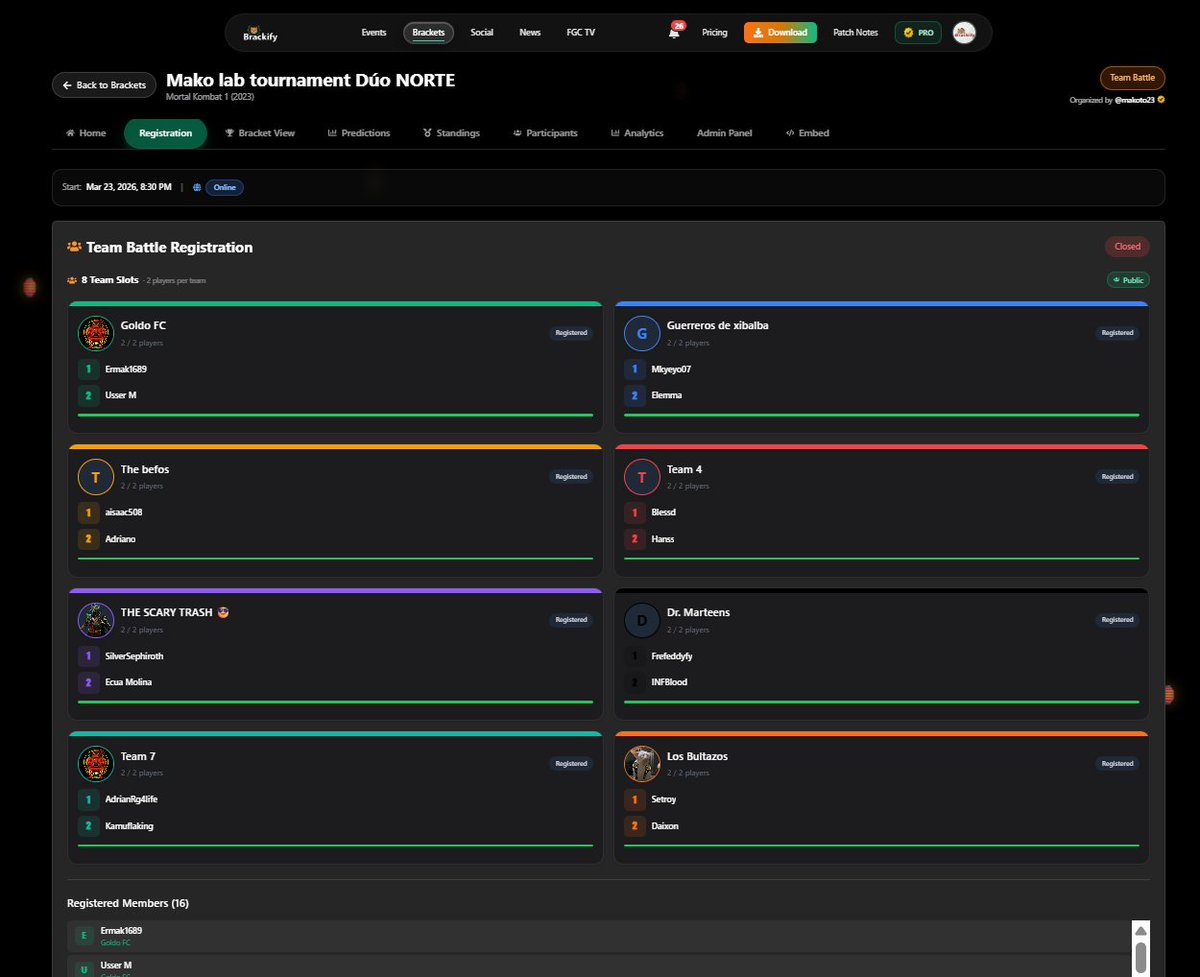1200x977 pixels.
Task: Click player name INFBlood
Action: 669,682
